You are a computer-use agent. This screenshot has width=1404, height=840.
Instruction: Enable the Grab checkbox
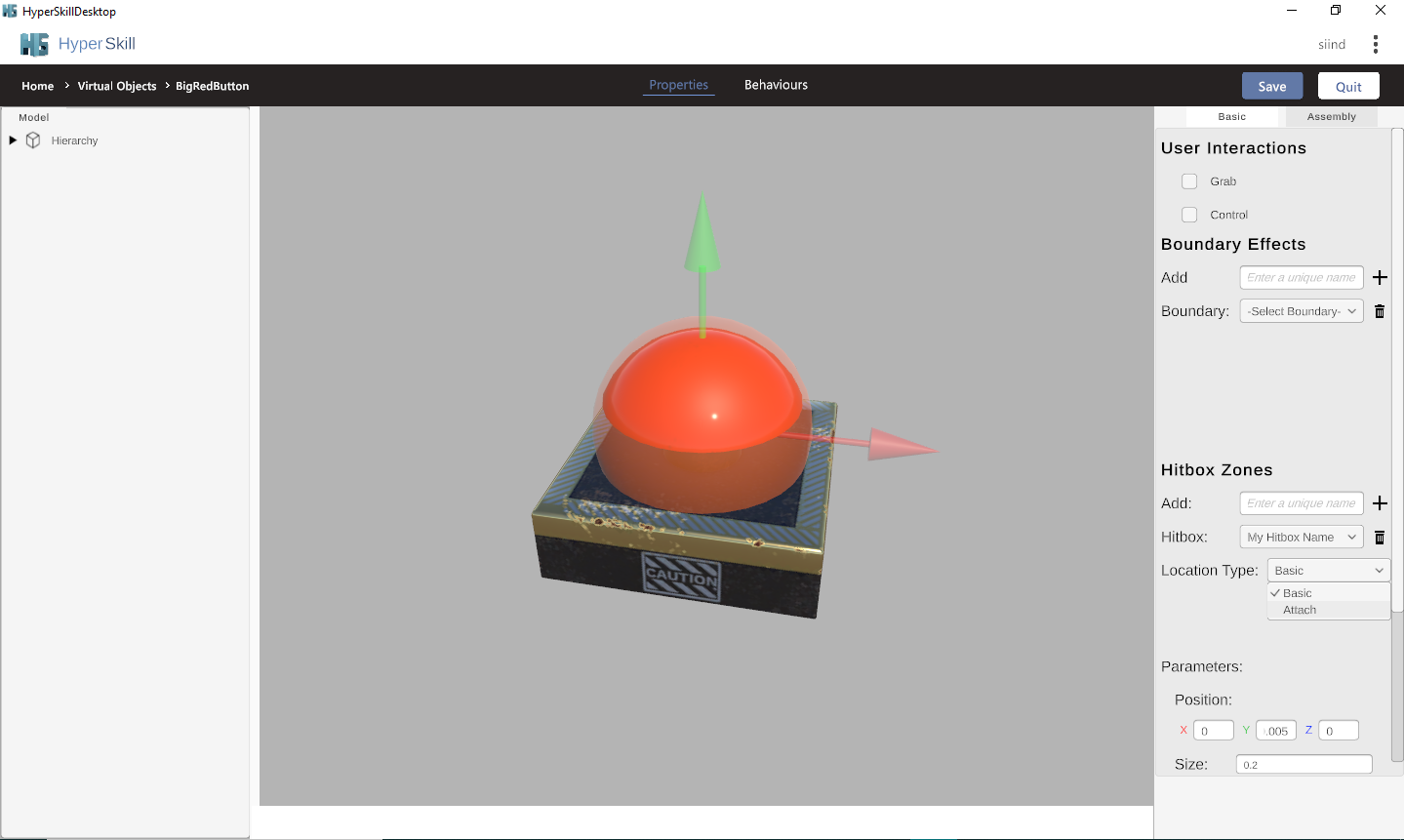click(x=1189, y=181)
